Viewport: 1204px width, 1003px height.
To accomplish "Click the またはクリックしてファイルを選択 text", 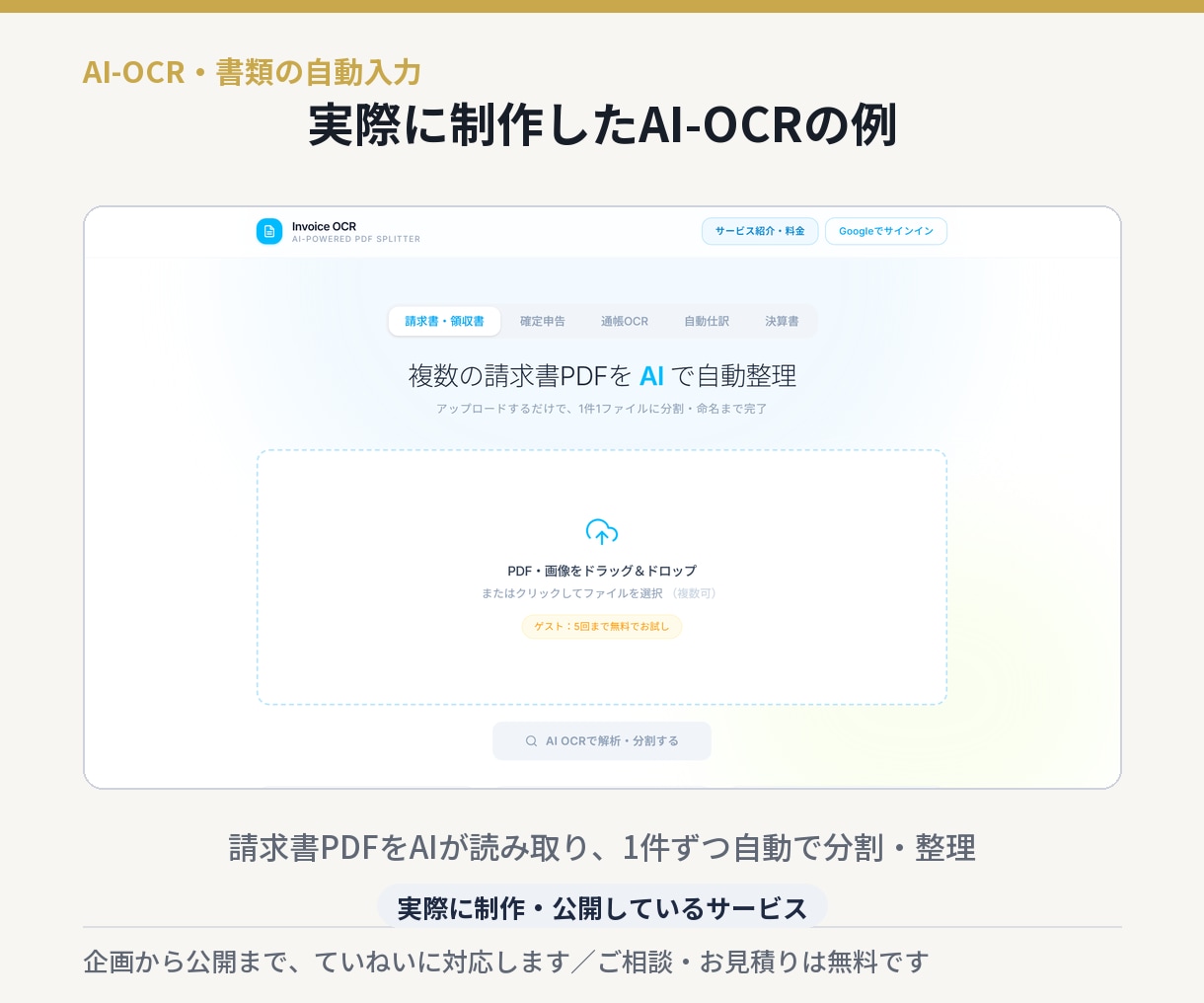I will click(572, 593).
